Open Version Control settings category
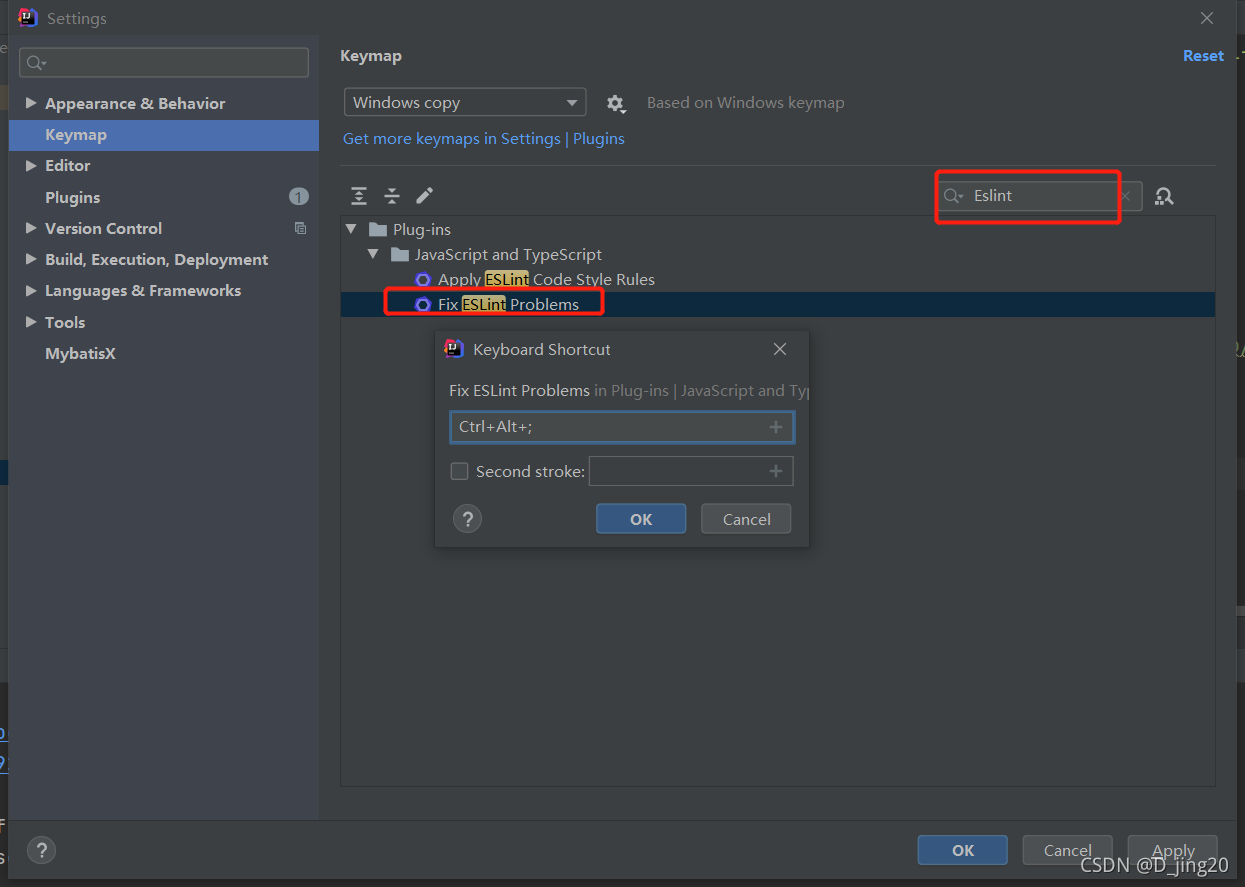This screenshot has width=1245, height=887. click(x=103, y=228)
